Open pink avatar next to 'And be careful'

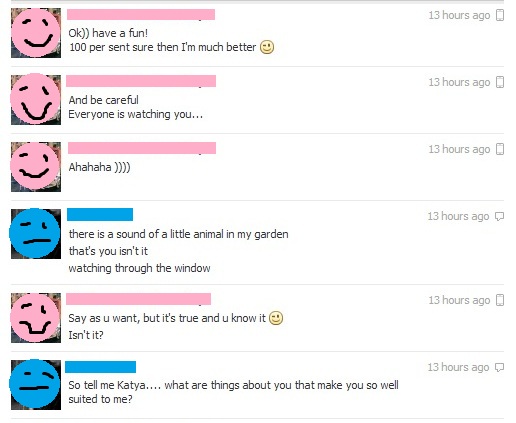(36, 100)
